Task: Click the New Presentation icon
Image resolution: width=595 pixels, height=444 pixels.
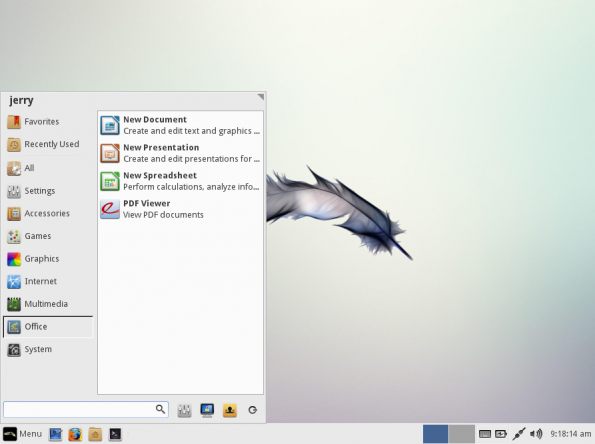Action: (110, 153)
